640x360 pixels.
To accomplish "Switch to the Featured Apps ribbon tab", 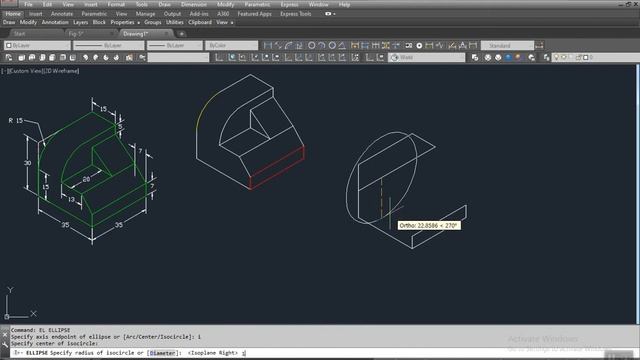I will [254, 14].
